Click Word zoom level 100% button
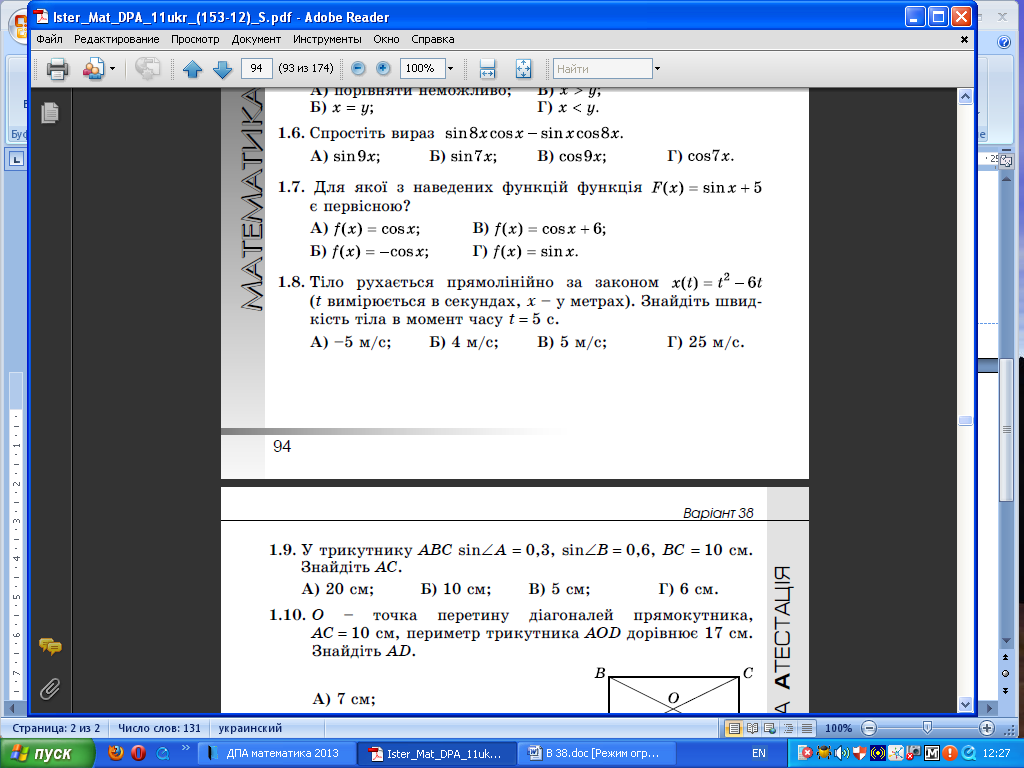The image size is (1024, 768). (x=839, y=728)
